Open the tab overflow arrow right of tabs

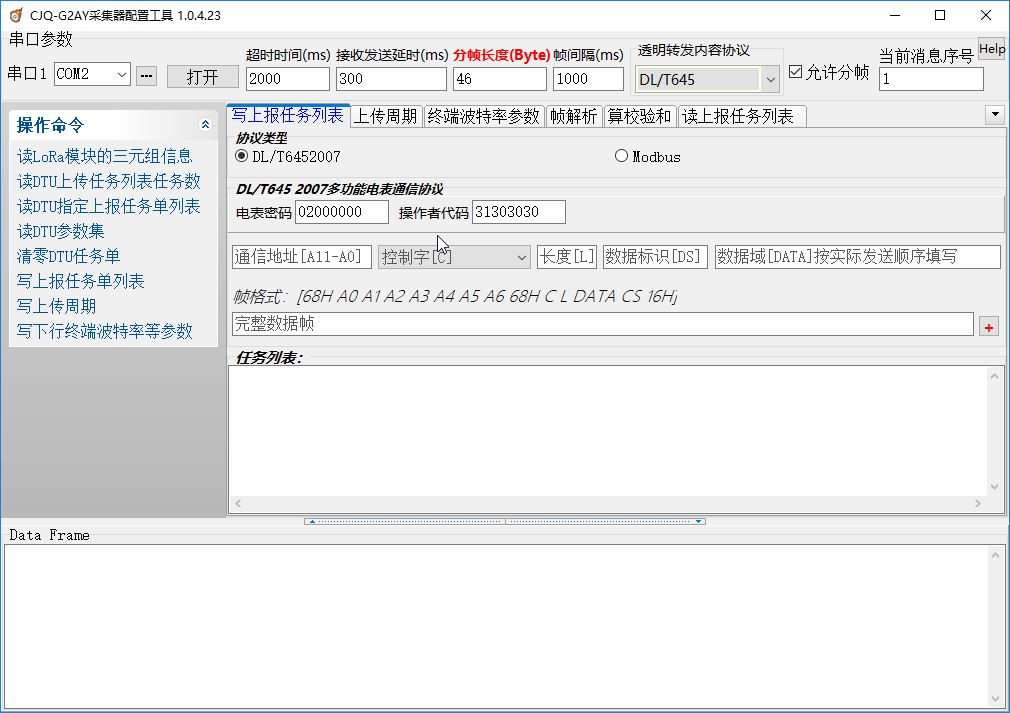click(994, 114)
